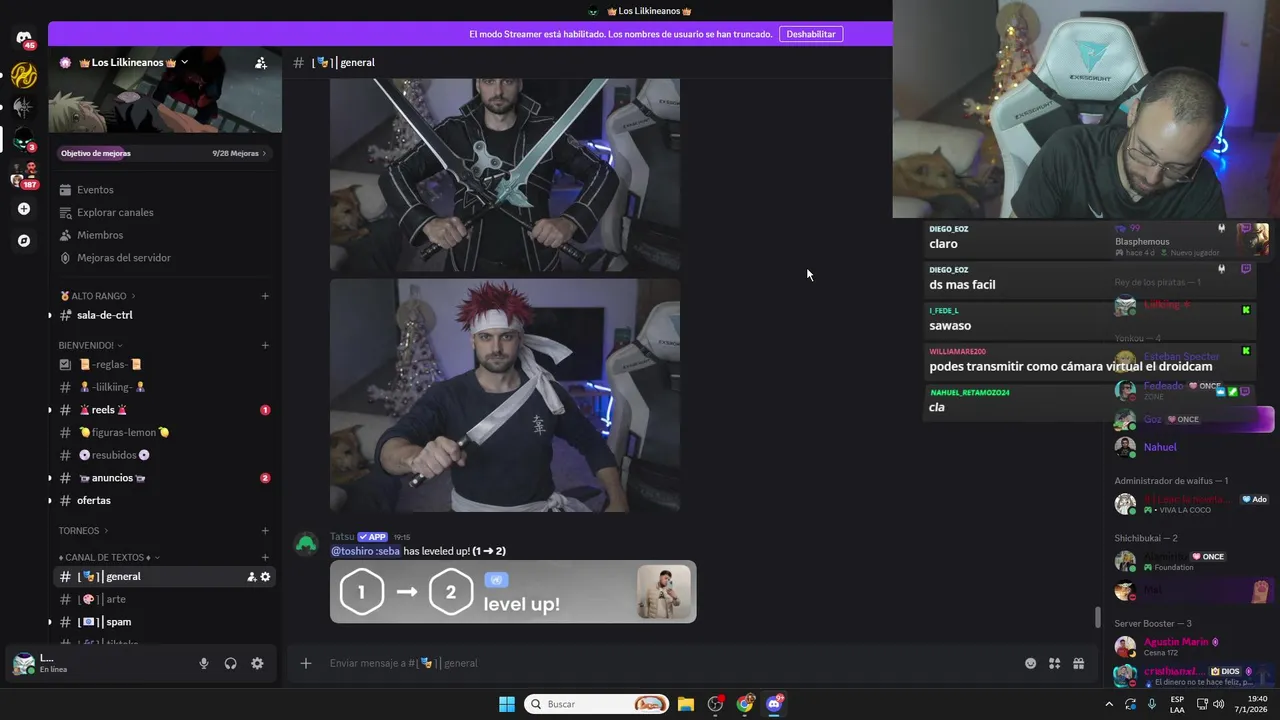The width and height of the screenshot is (1280, 720).
Task: Open the server folder with 187 badge
Action: [x=24, y=175]
